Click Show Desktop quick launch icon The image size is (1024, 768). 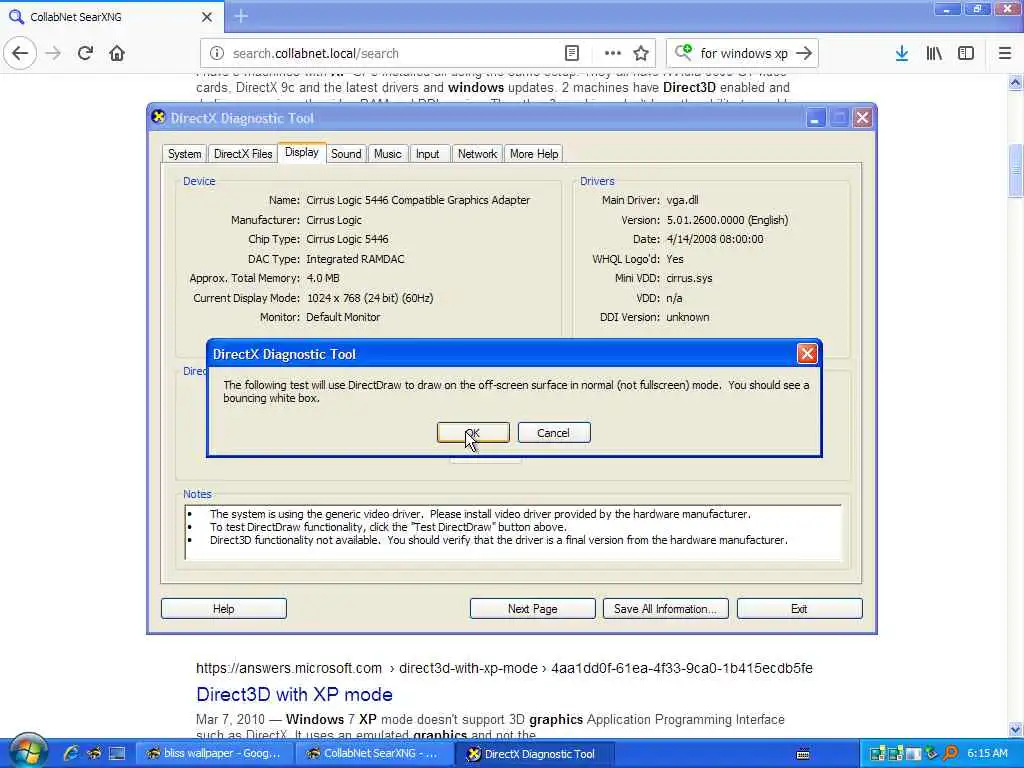pyautogui.click(x=117, y=753)
